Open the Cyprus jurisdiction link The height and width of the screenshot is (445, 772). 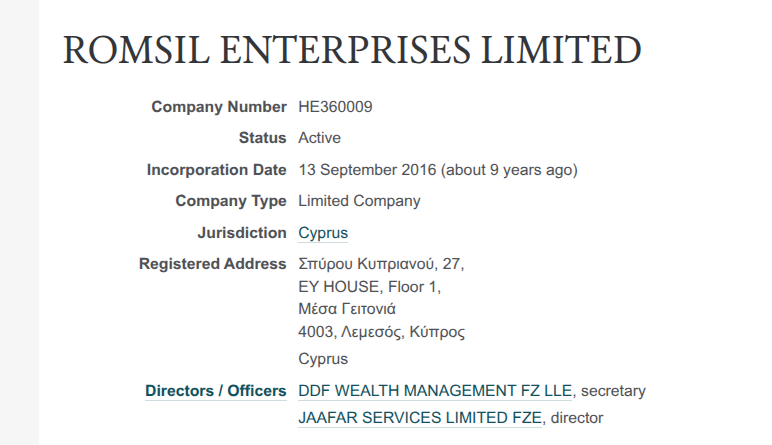tap(323, 233)
